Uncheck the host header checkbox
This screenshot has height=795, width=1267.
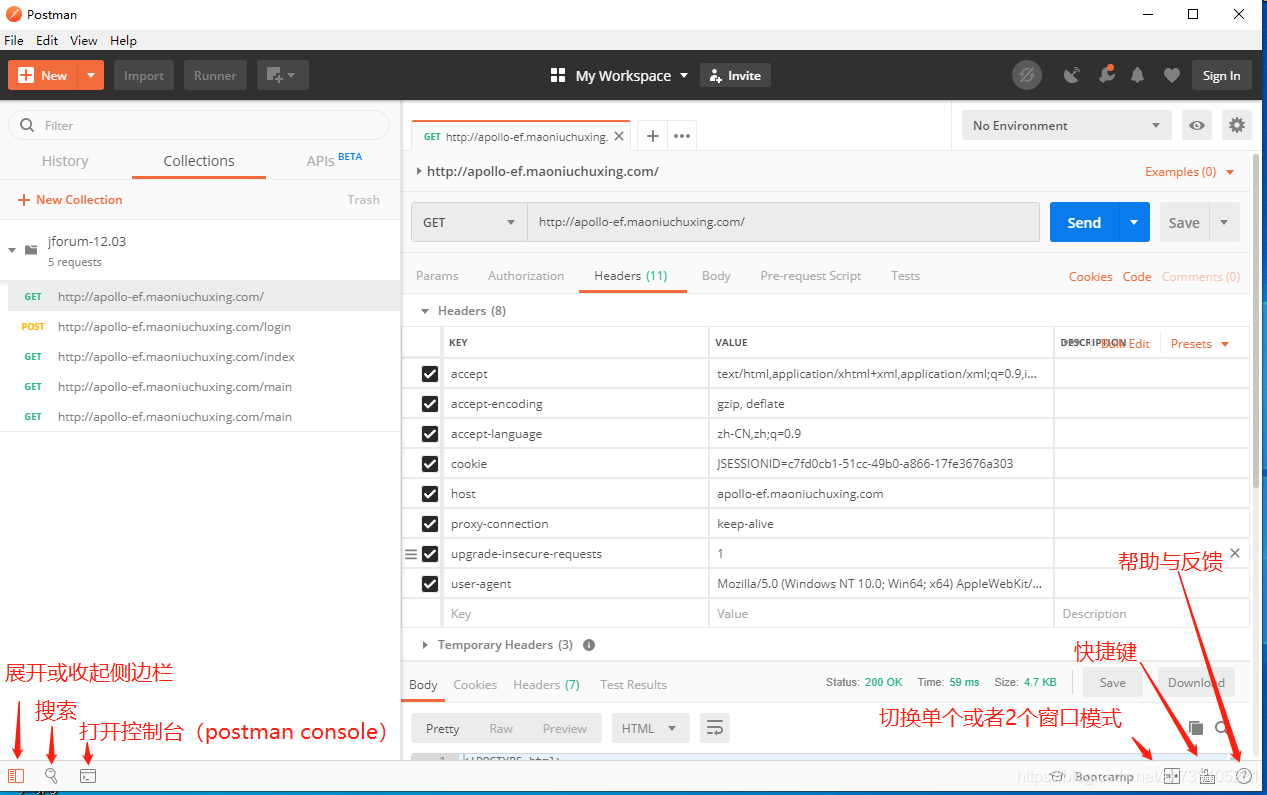(430, 494)
